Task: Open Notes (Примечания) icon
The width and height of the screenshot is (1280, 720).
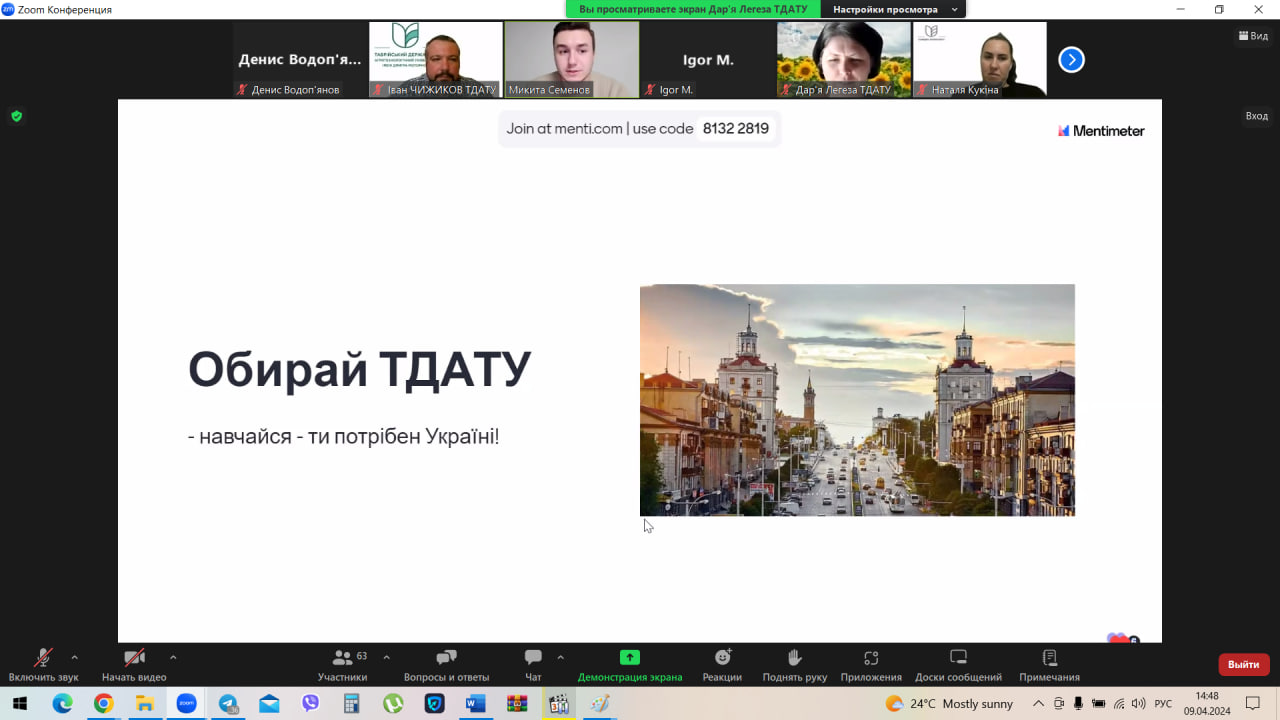Action: (x=1049, y=658)
